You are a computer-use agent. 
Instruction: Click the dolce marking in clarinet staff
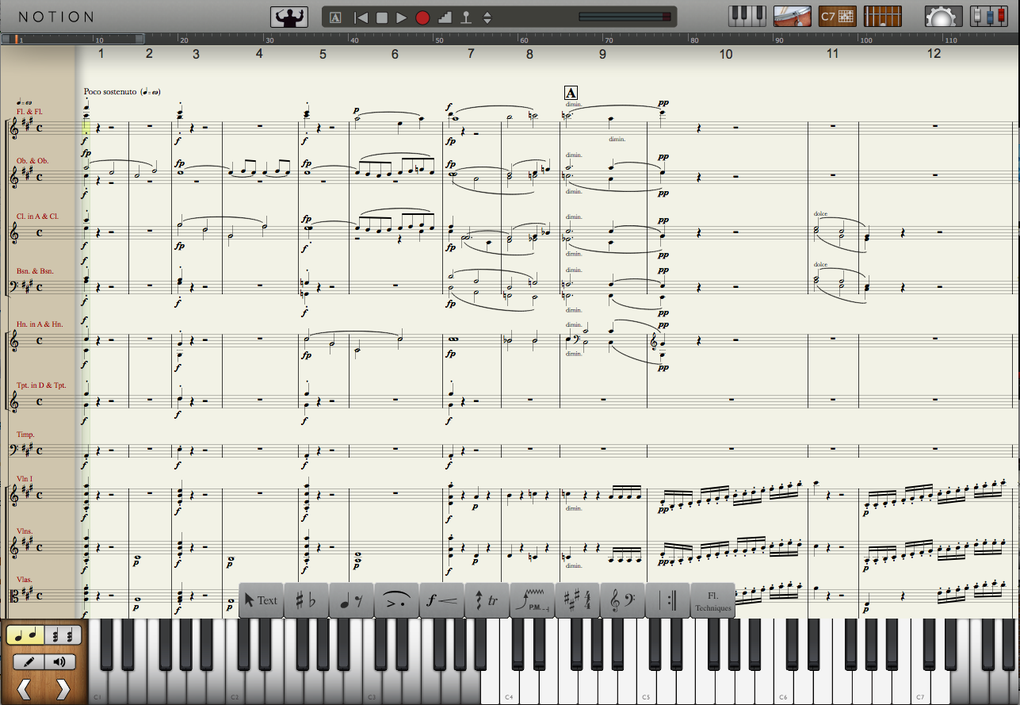point(820,214)
